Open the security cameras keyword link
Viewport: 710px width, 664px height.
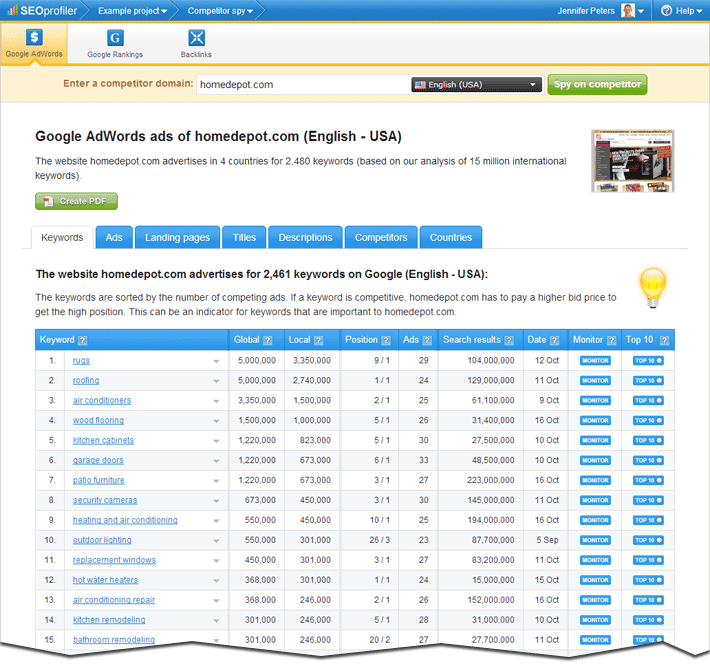click(x=105, y=500)
